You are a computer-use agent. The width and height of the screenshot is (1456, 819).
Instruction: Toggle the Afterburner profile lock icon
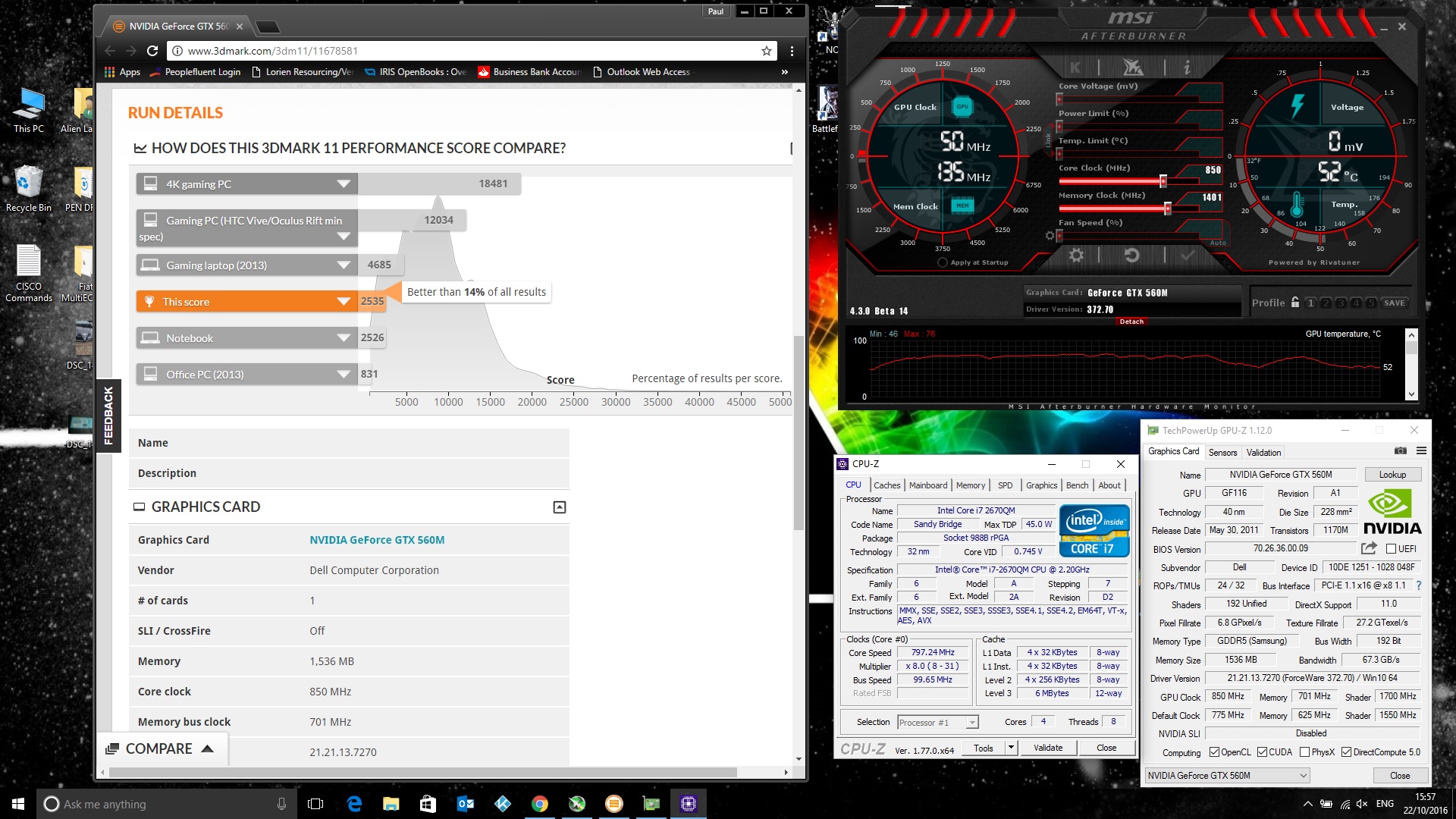tap(1295, 302)
